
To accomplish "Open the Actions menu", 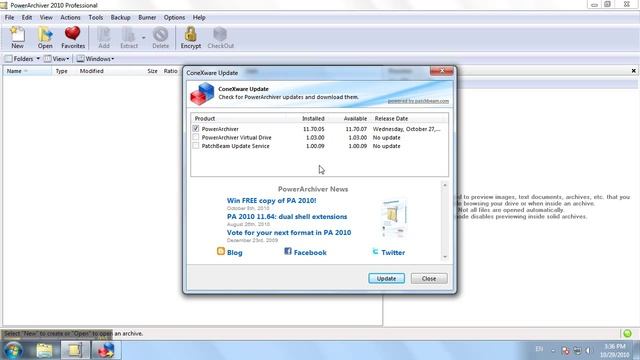I will pos(70,18).
